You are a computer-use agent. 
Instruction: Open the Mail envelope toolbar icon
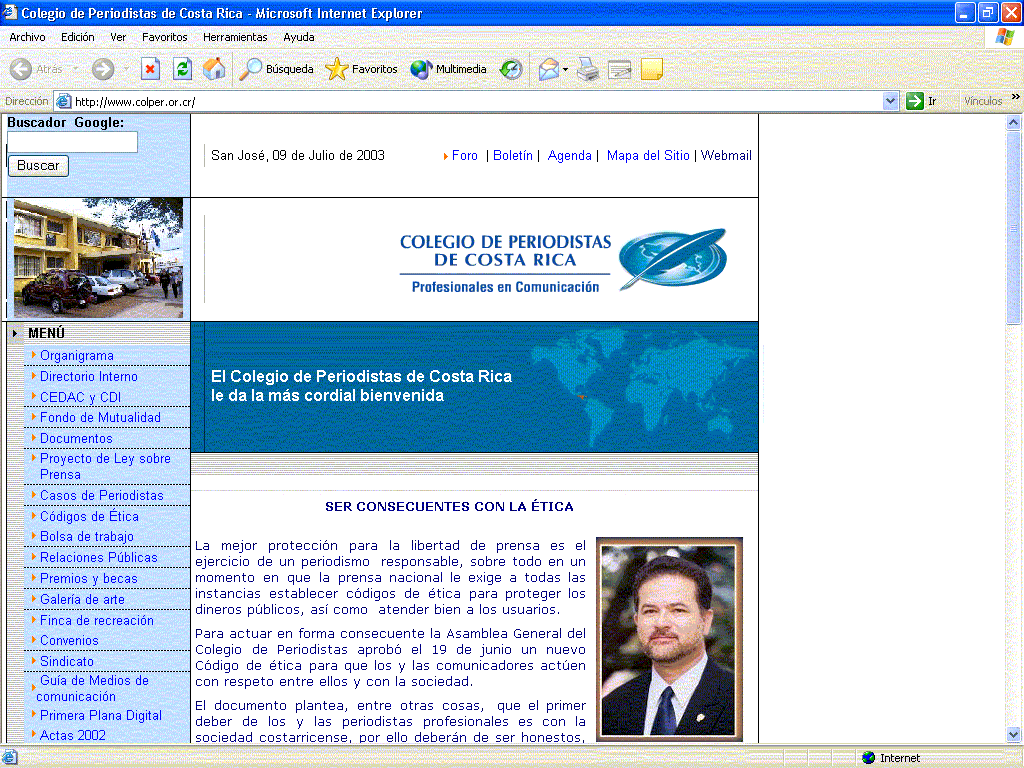pyautogui.click(x=548, y=69)
